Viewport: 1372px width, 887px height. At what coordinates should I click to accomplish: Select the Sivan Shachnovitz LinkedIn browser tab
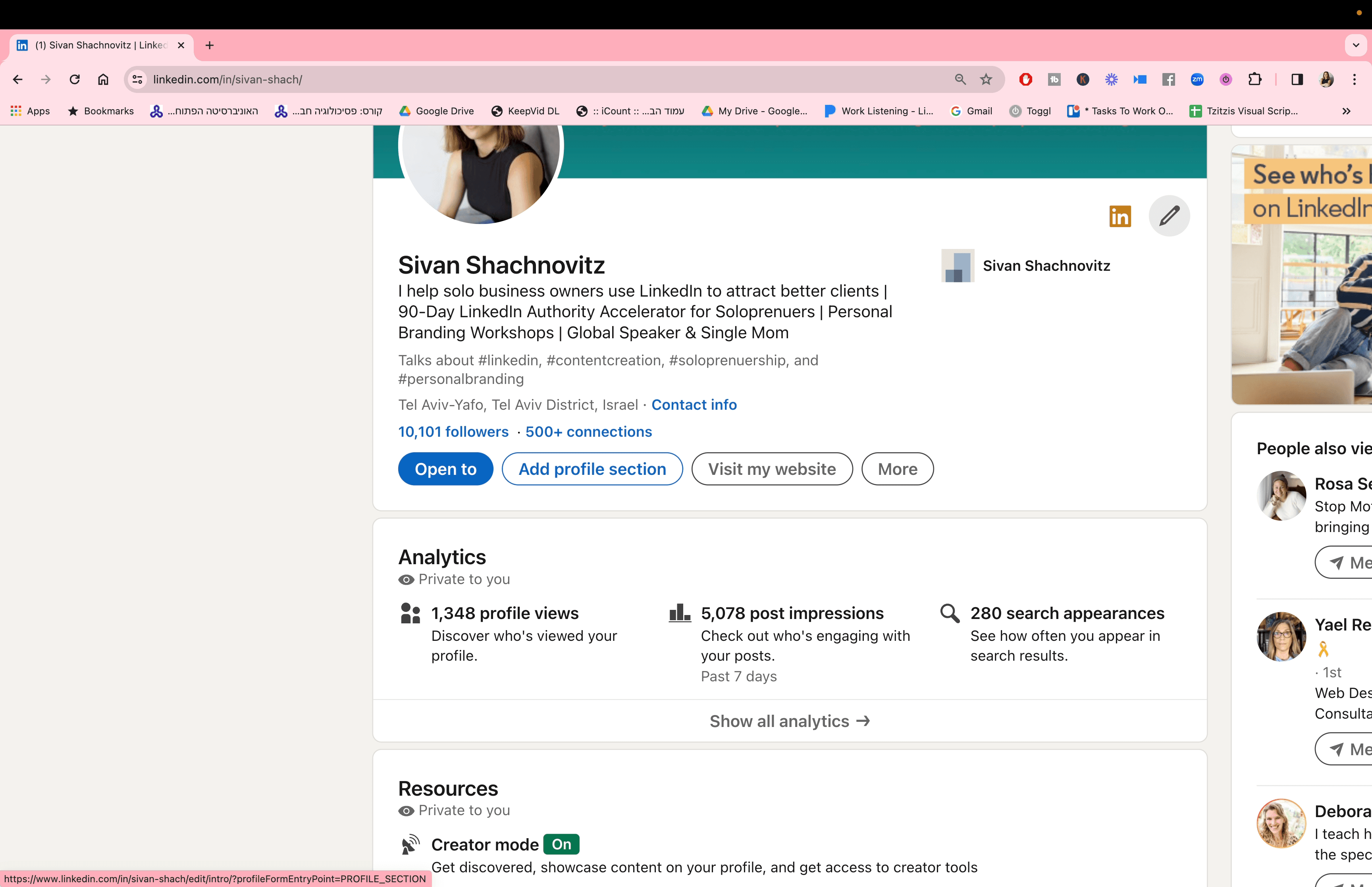101,45
